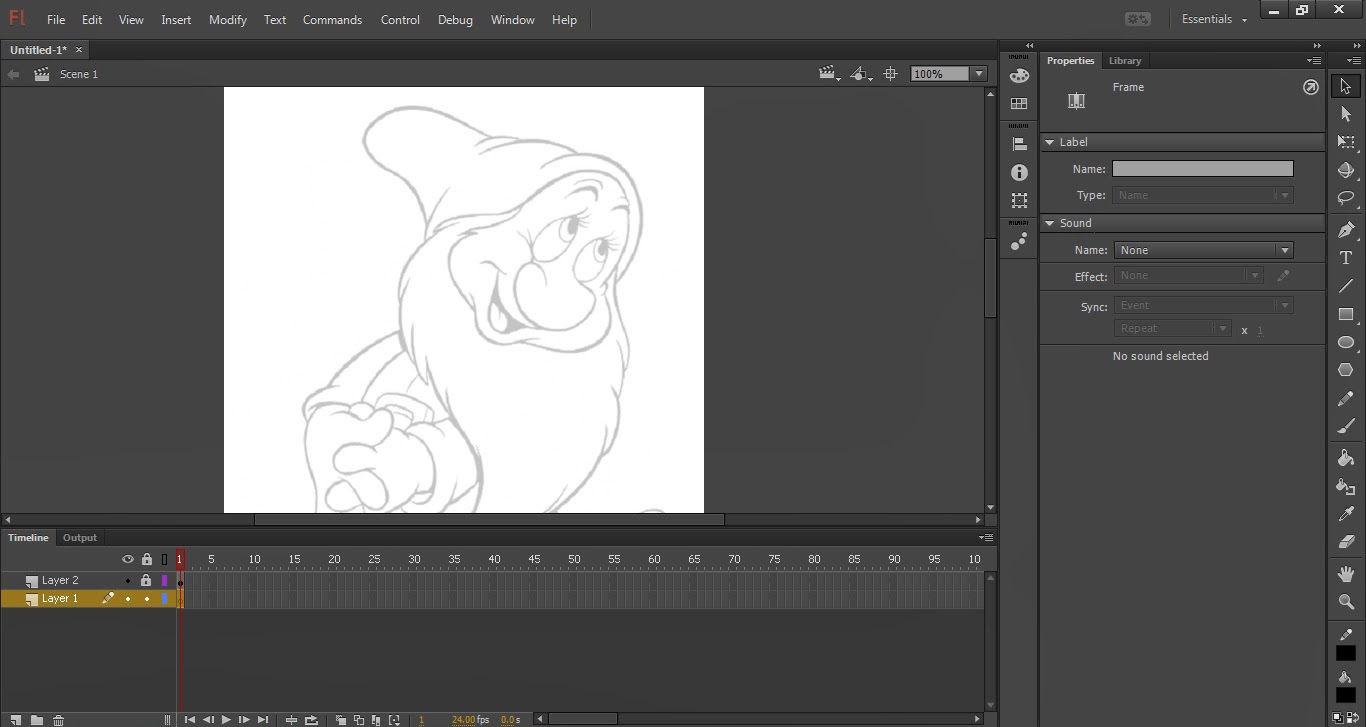Screen dimensions: 1366x727
Task: Center the playhead frame
Action: point(291,720)
